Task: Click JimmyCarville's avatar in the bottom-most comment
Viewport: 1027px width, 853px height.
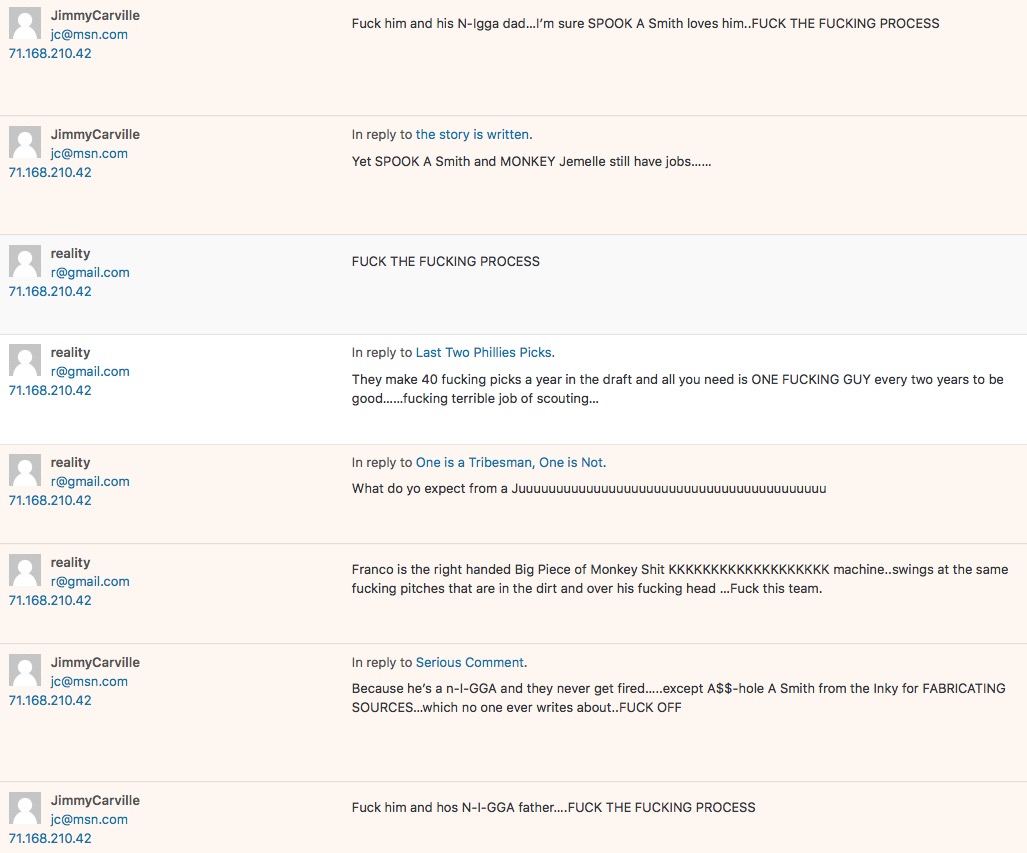Action: [x=25, y=808]
